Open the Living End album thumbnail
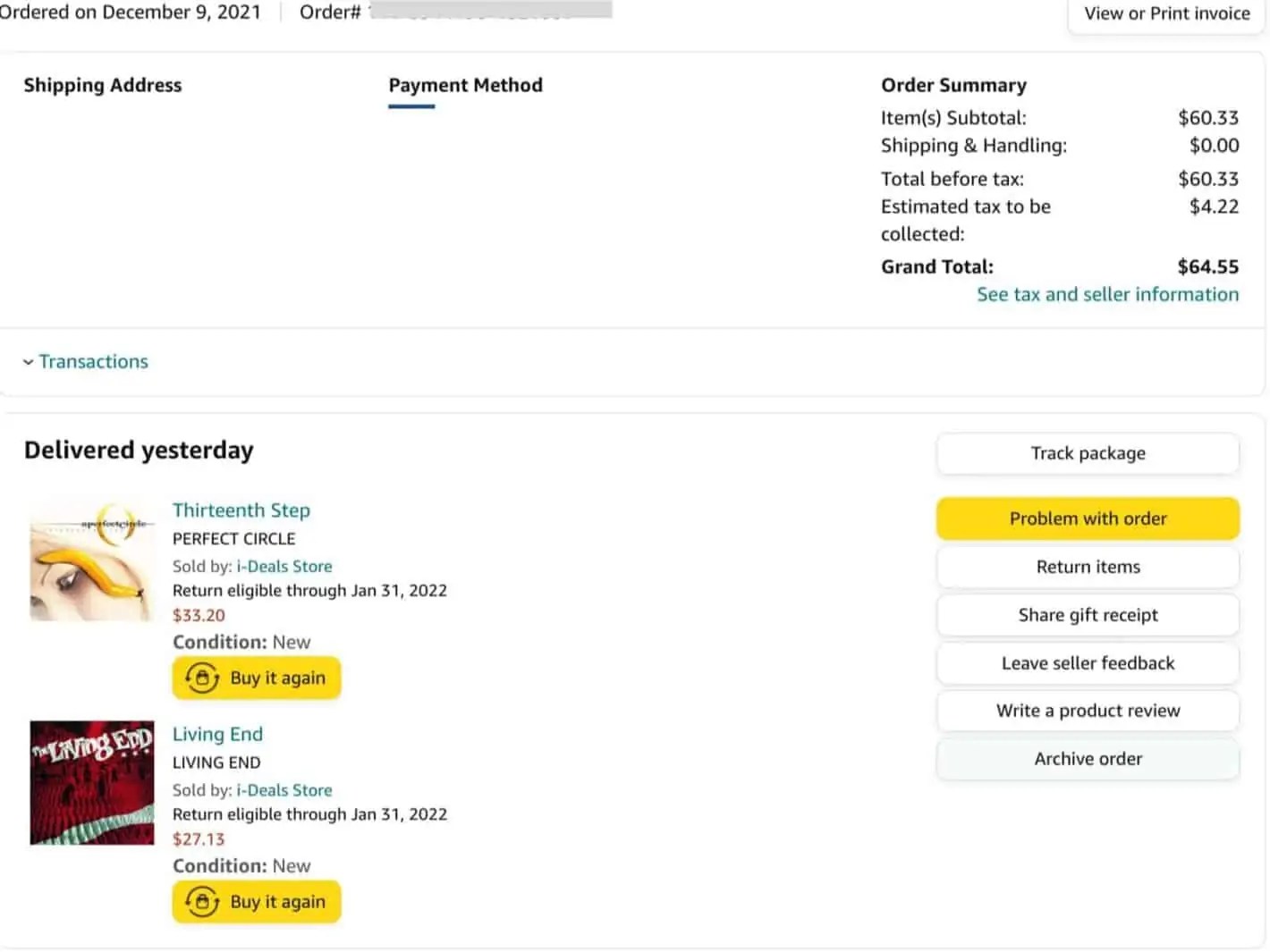The width and height of the screenshot is (1270, 952). (x=90, y=782)
